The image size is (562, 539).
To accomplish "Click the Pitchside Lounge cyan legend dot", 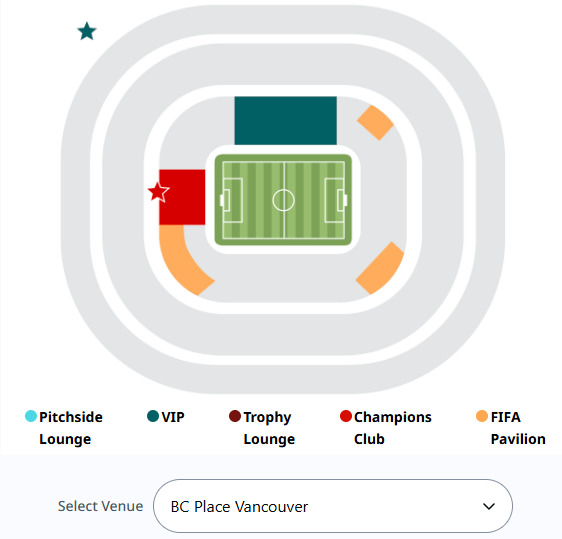I will (31, 416).
